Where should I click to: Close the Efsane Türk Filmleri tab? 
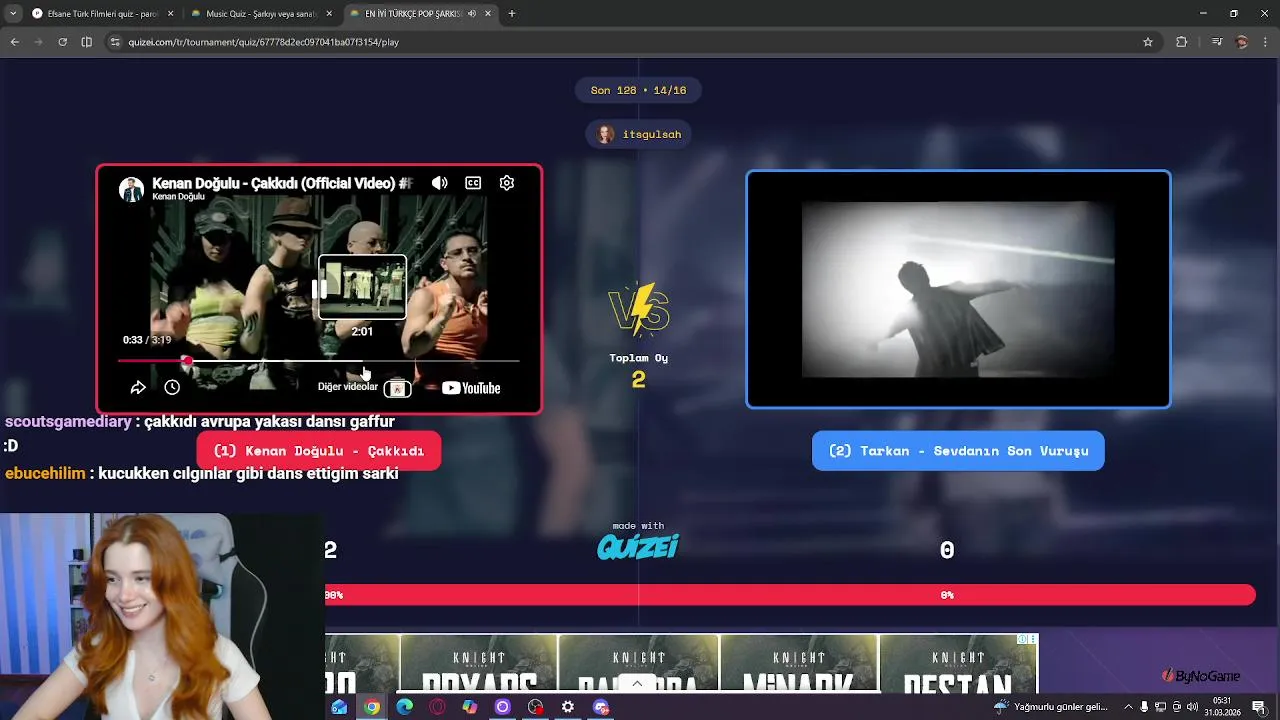pyautogui.click(x=170, y=14)
